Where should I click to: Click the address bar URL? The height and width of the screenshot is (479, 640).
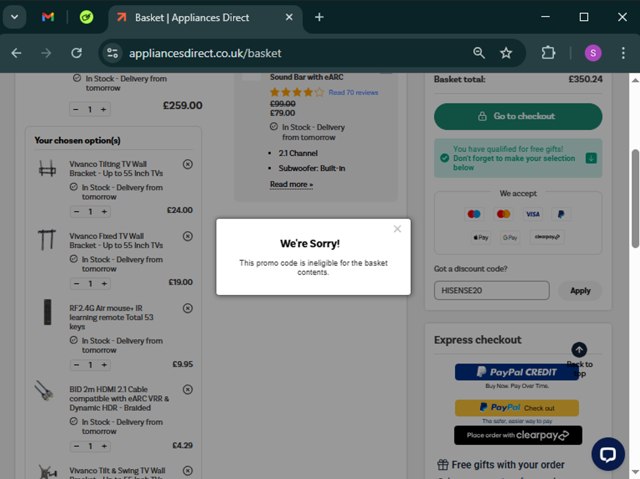click(205, 53)
